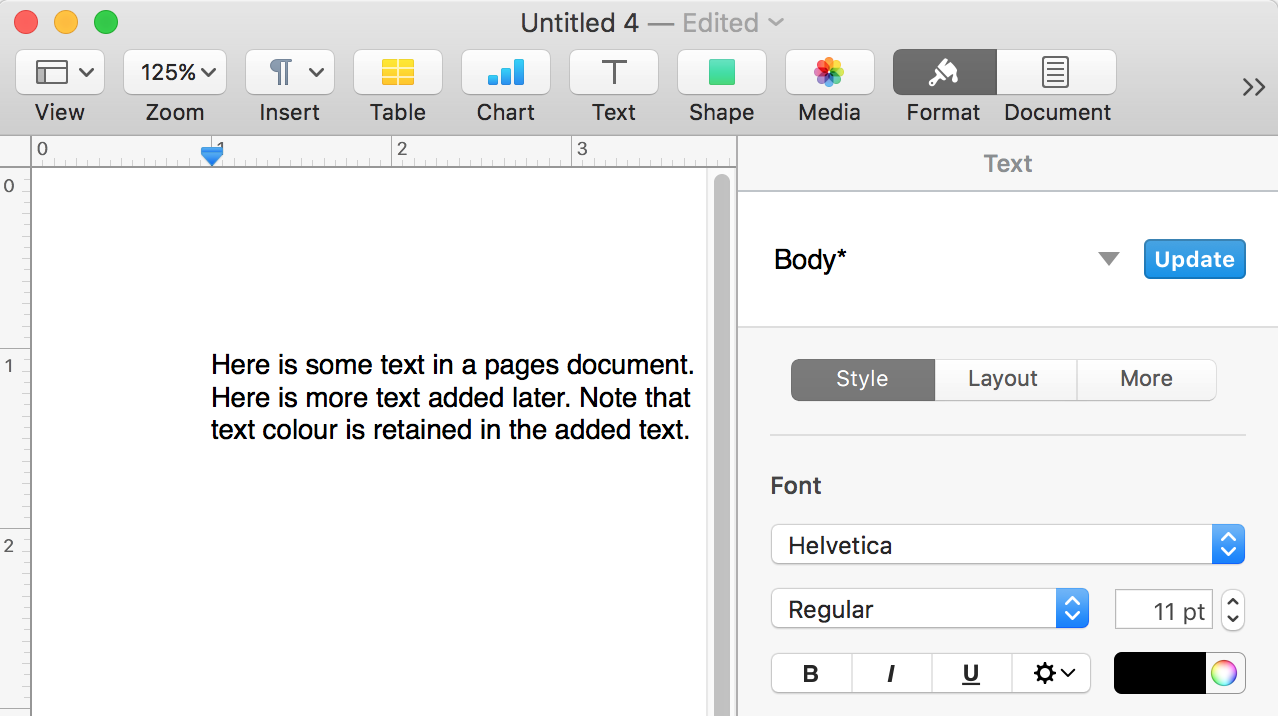Click the Text panel header

pos(1008,164)
